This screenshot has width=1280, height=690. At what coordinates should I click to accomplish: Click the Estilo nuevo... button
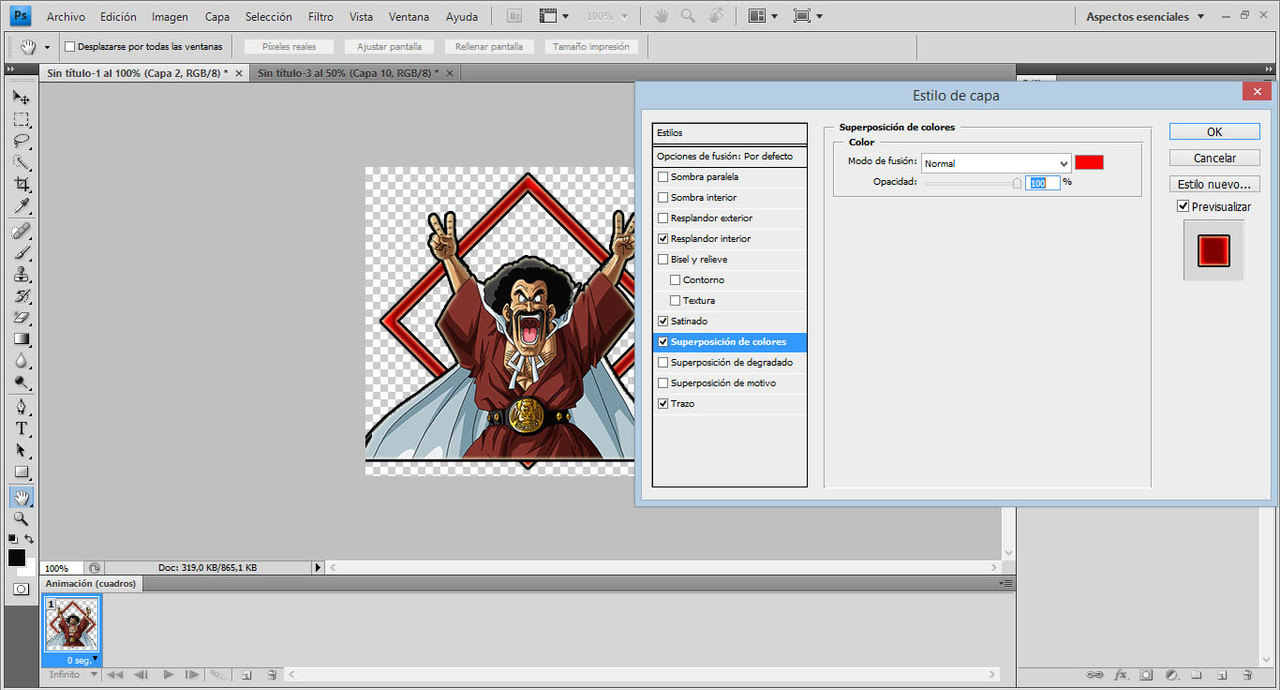(1214, 184)
